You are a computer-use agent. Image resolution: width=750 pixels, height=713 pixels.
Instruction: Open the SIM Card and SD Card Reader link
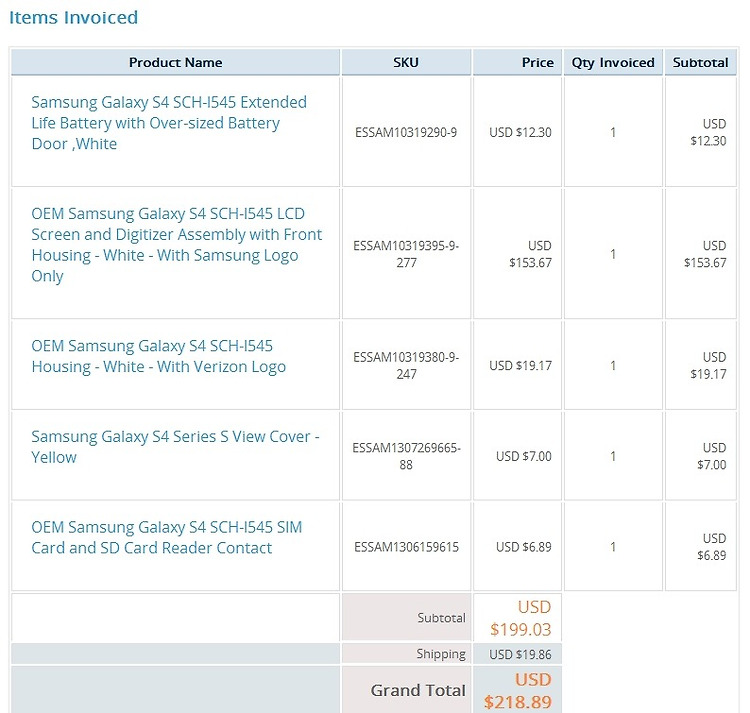166,537
